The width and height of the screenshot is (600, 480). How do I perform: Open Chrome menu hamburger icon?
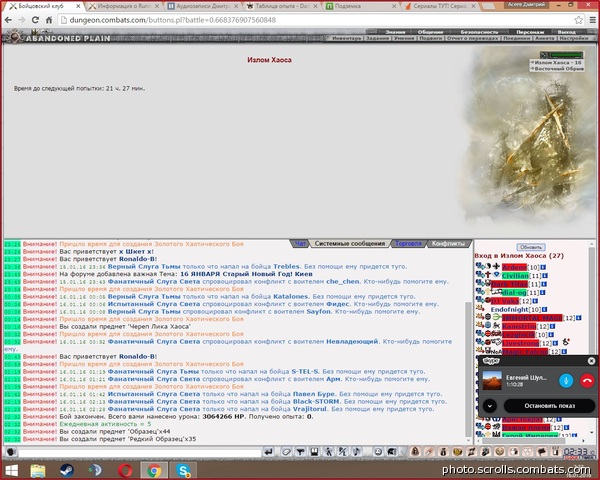tap(592, 20)
